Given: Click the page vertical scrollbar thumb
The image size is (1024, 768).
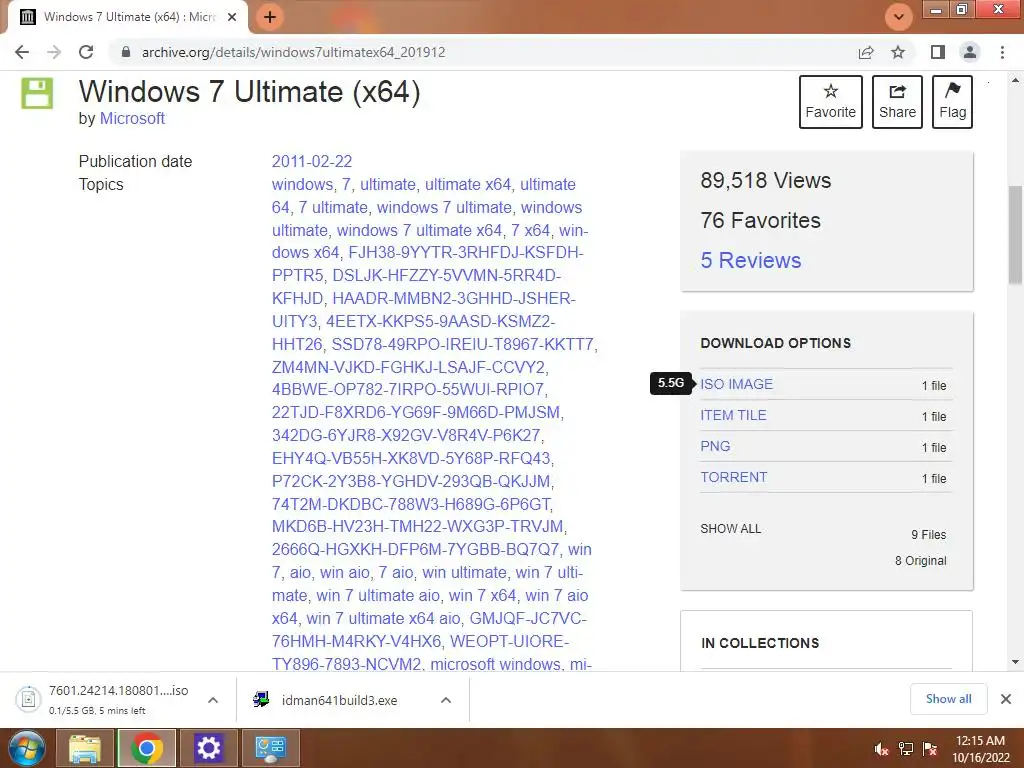Looking at the screenshot, I should click(x=1015, y=235).
